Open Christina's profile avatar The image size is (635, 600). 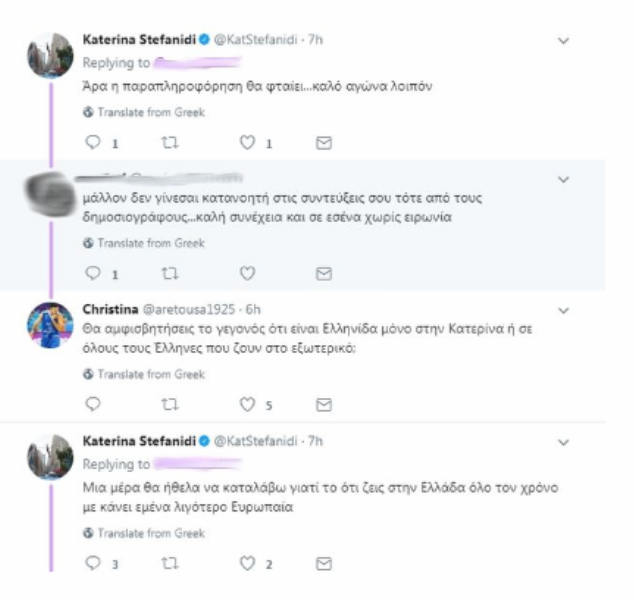pyautogui.click(x=49, y=322)
